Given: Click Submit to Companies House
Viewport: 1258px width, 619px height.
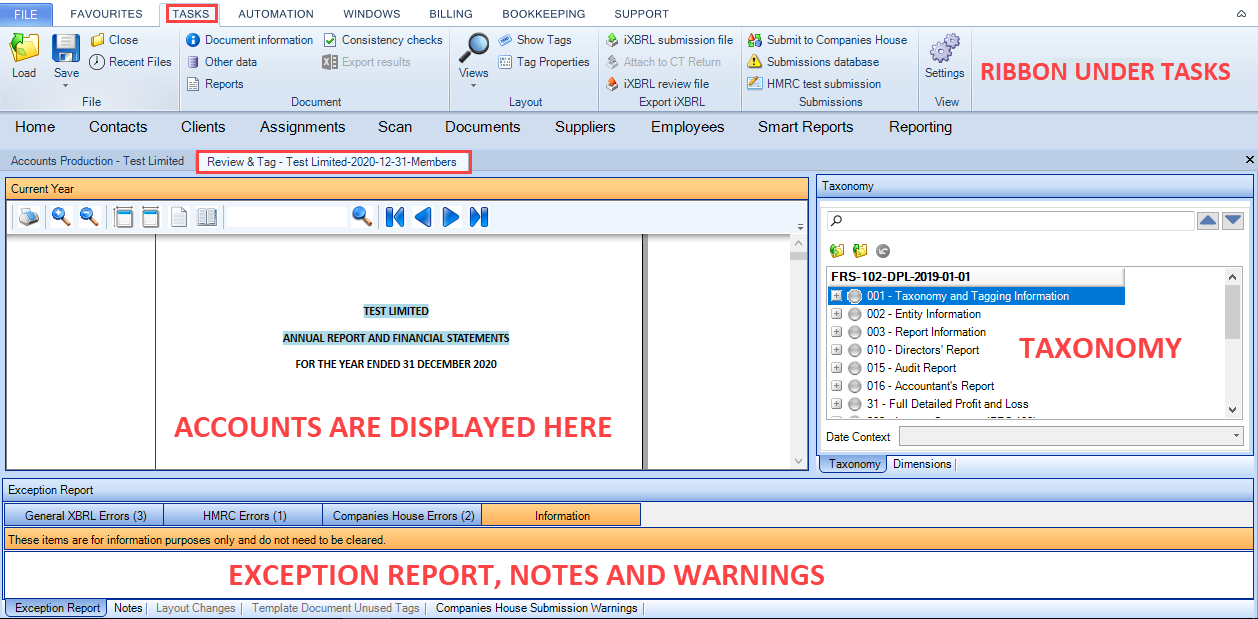Looking at the screenshot, I should (x=827, y=40).
